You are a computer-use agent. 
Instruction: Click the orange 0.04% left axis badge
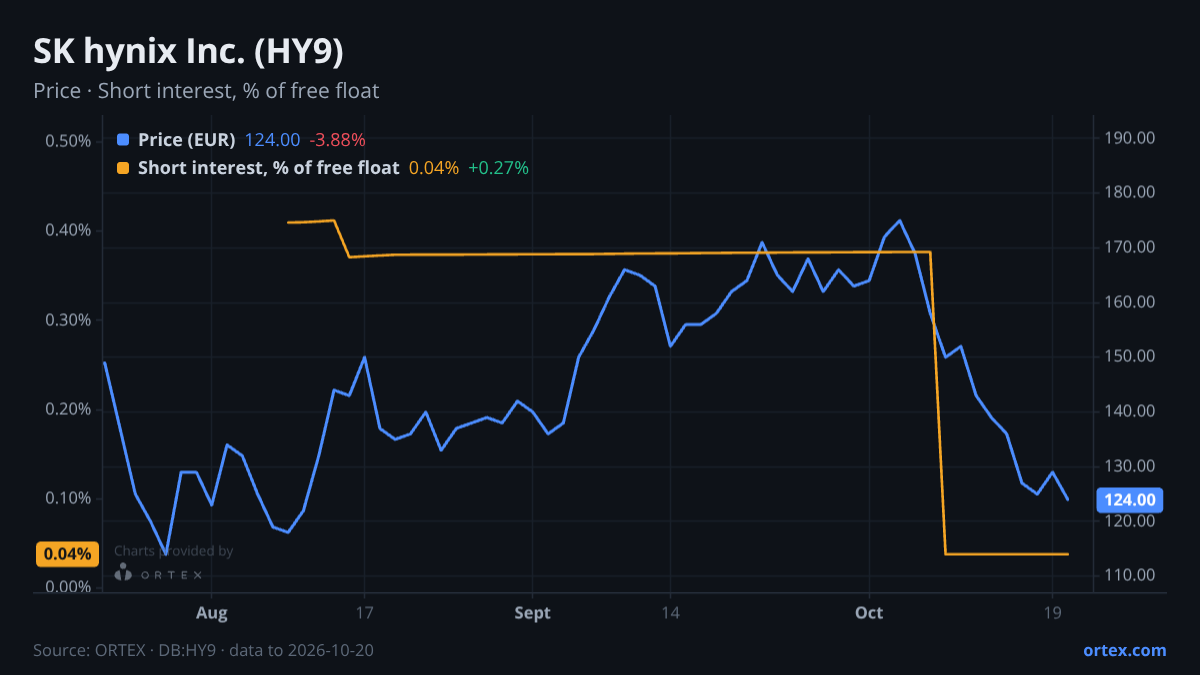pos(68,554)
